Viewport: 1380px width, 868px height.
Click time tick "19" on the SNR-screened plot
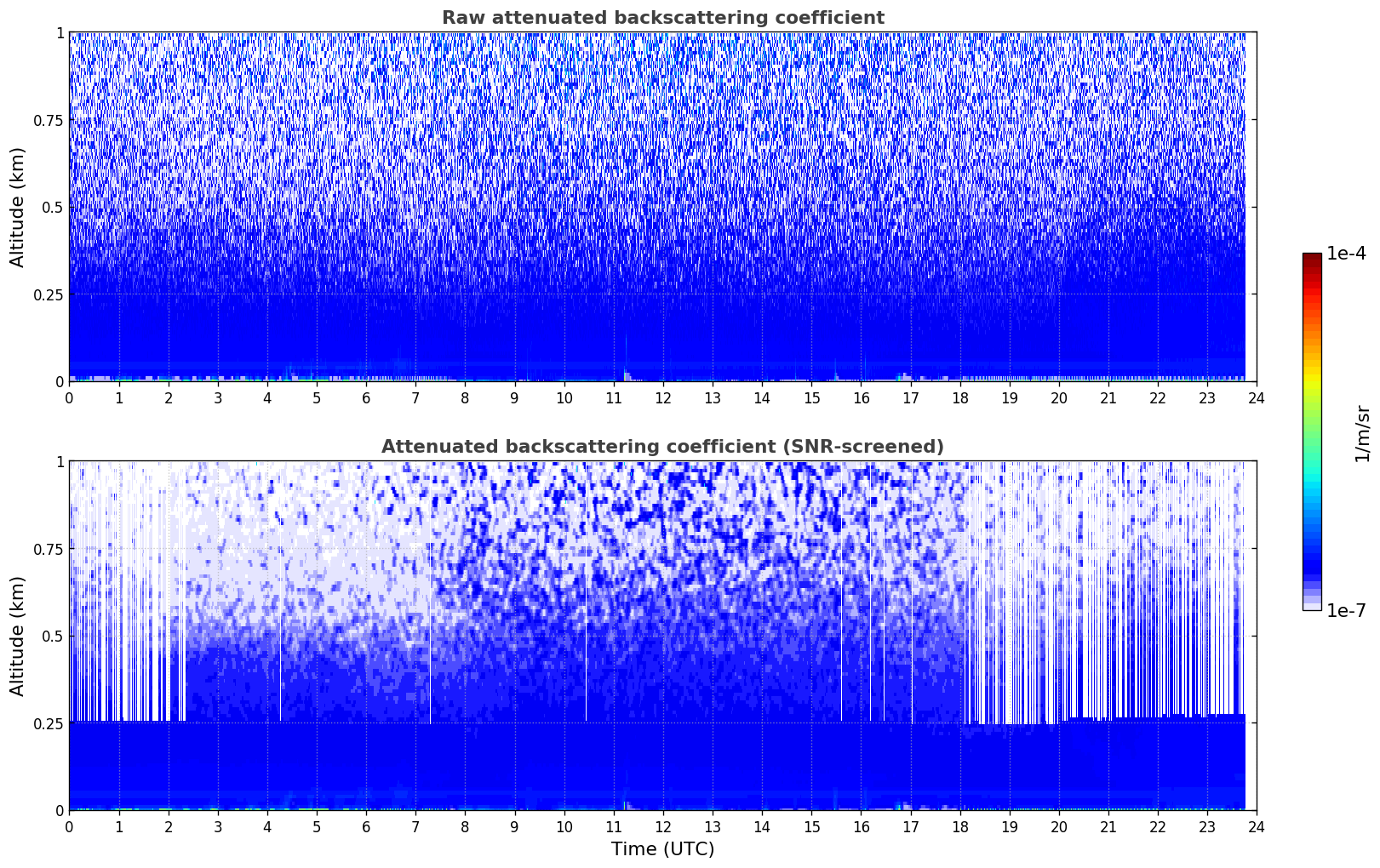pyautogui.click(x=1010, y=826)
